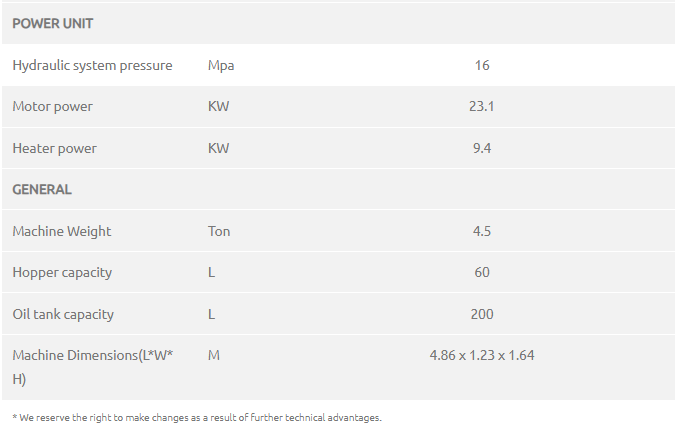
Task: Select the Heater power label
Action: [x=54, y=148]
